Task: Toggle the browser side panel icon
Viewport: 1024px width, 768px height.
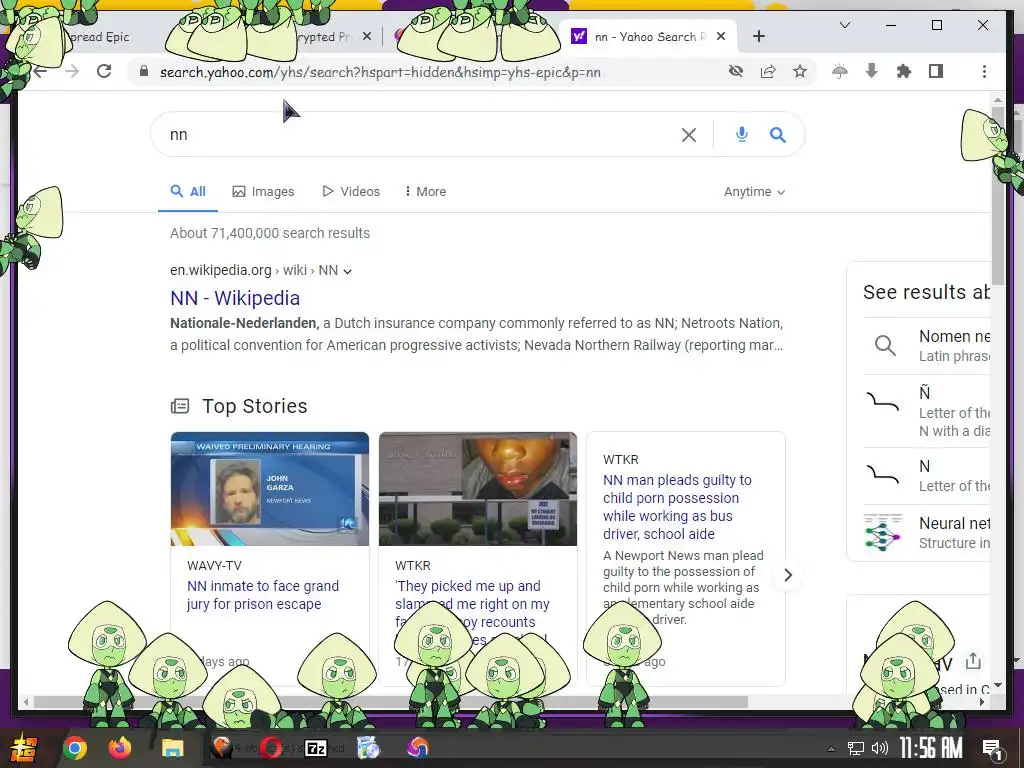Action: coord(936,71)
